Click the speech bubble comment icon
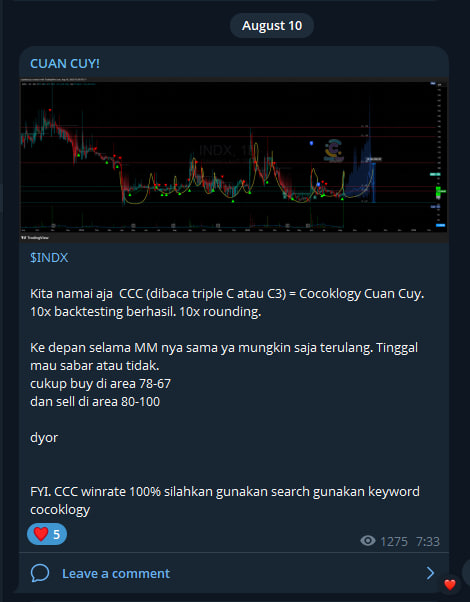Viewport: 470px width, 602px height. click(x=40, y=573)
